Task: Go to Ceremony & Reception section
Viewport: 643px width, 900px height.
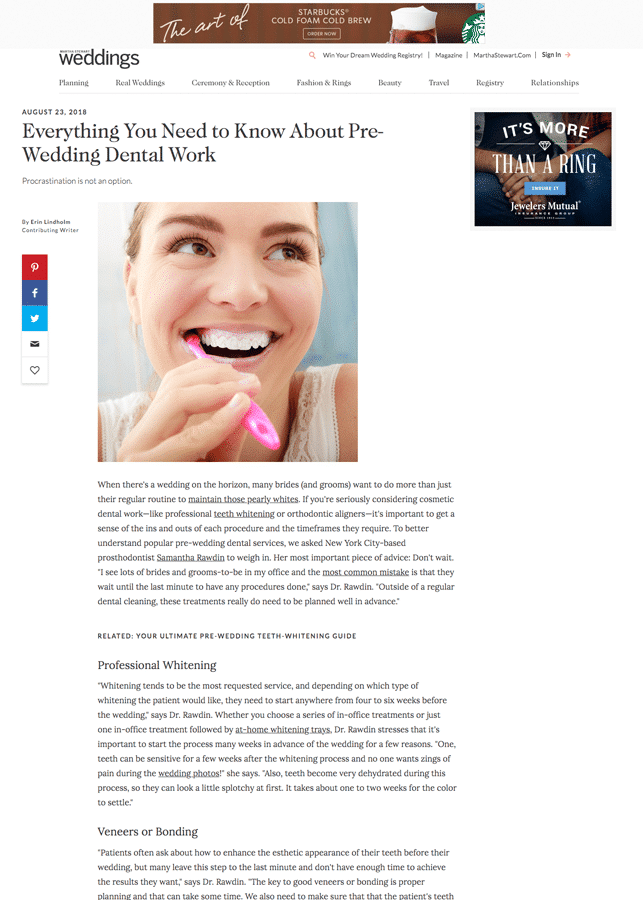Action: point(230,83)
